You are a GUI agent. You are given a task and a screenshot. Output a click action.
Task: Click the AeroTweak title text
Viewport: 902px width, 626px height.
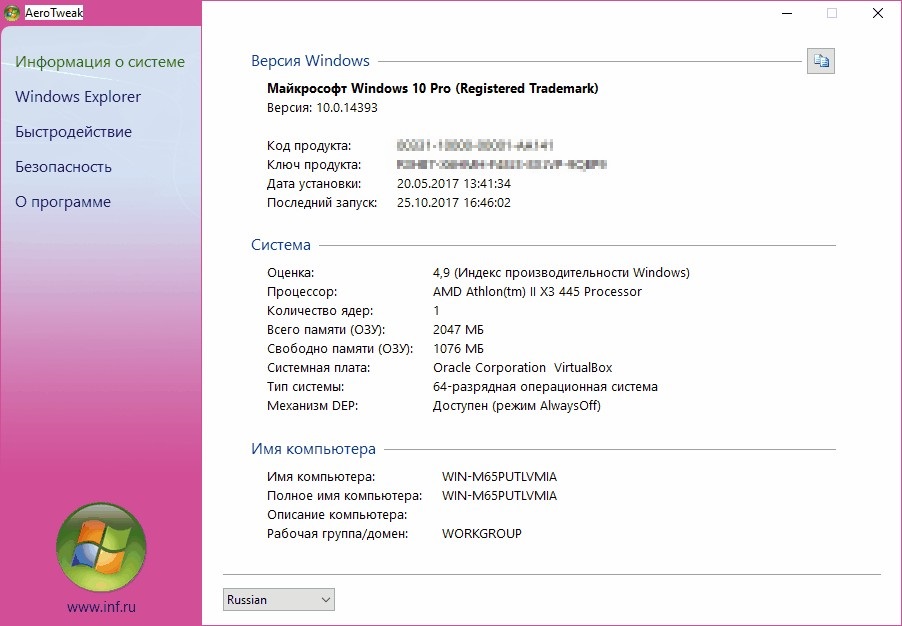[x=54, y=13]
